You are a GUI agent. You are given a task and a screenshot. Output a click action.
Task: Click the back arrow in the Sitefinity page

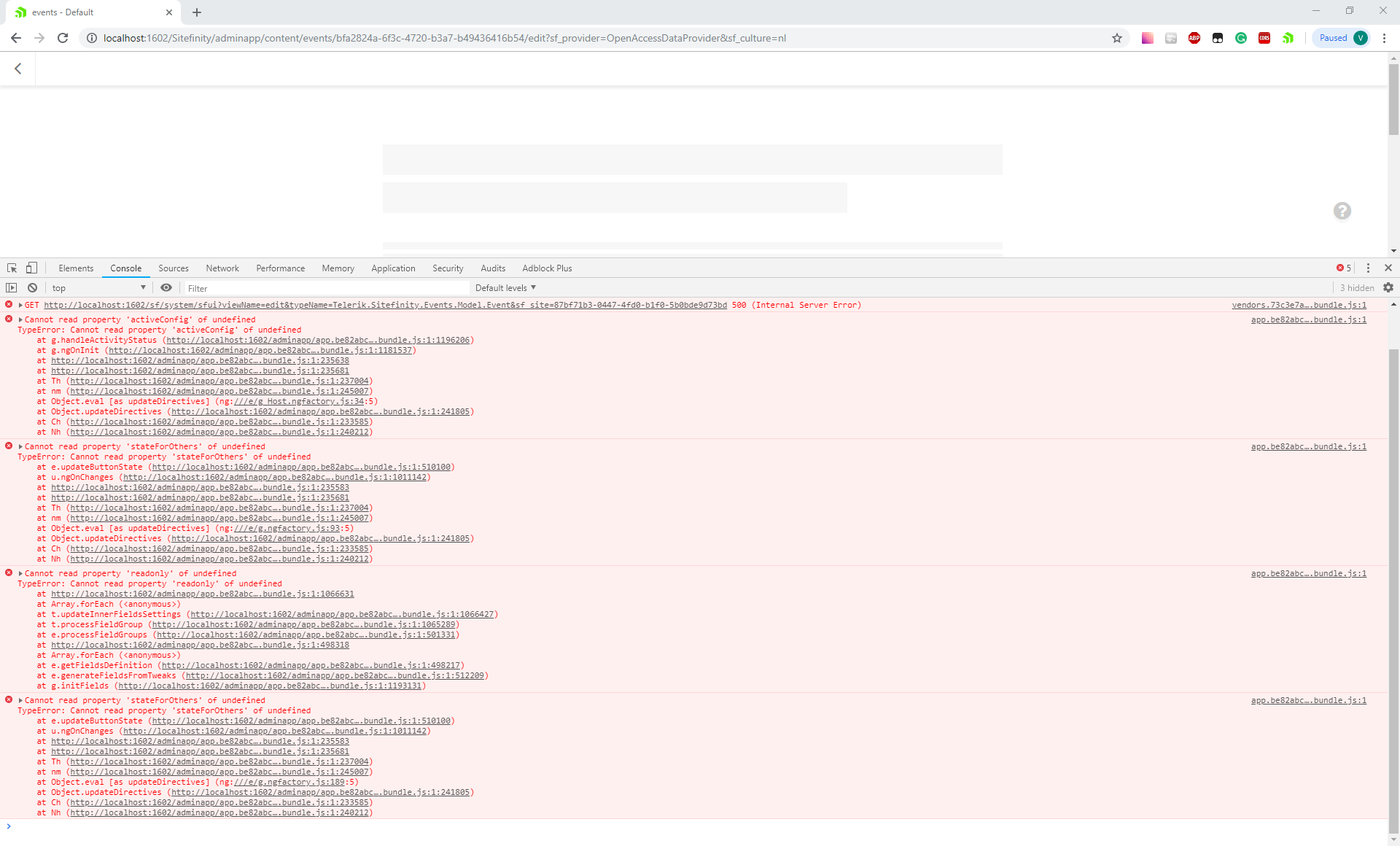click(x=18, y=69)
